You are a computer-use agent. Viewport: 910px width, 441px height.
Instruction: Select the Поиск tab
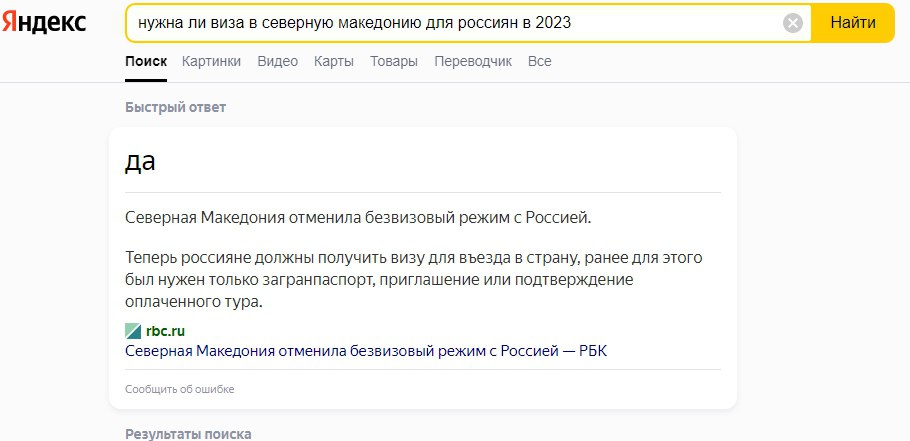click(x=146, y=61)
